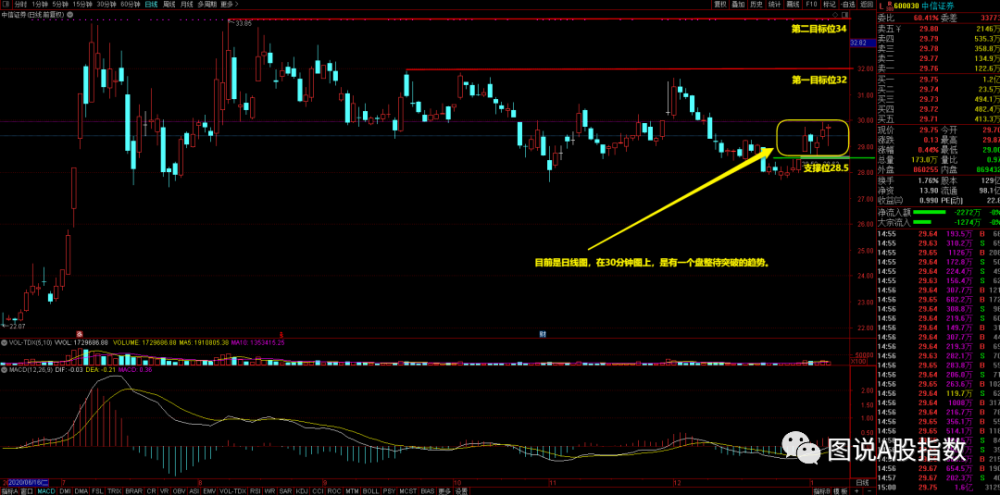Select the 1分钟 period

tap(40, 4)
